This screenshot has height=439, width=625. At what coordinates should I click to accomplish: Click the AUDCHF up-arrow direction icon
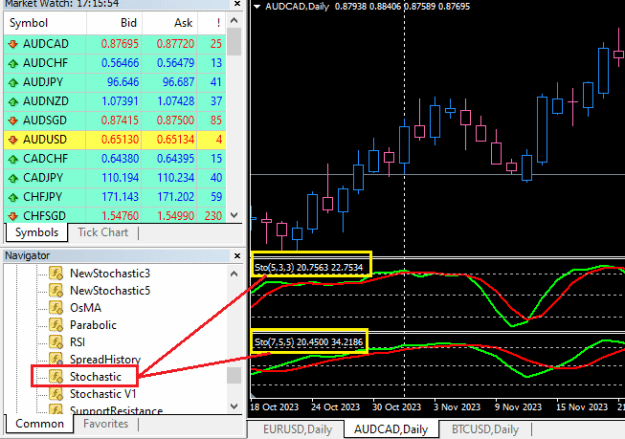(13, 63)
